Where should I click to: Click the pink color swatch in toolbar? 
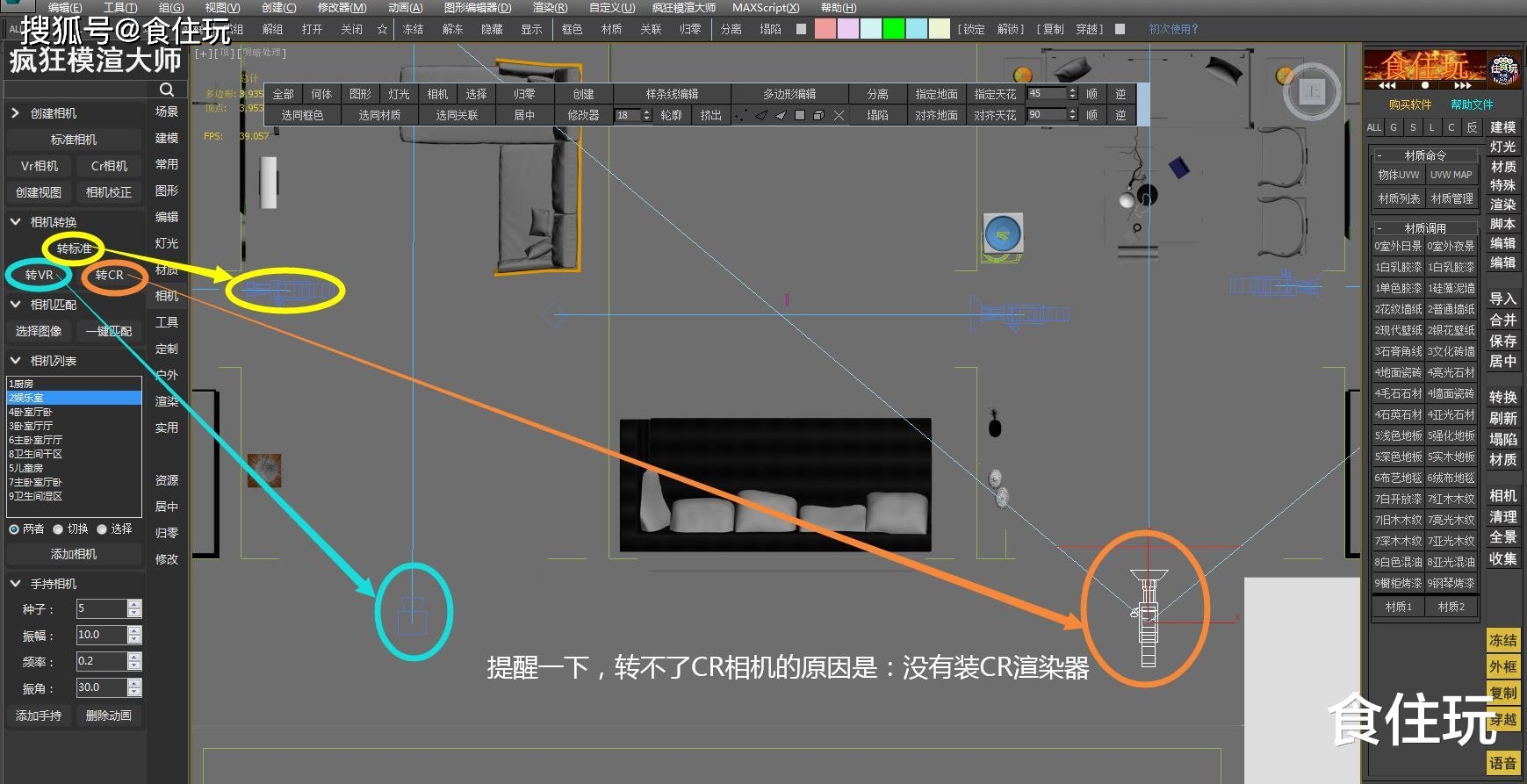pyautogui.click(x=825, y=29)
